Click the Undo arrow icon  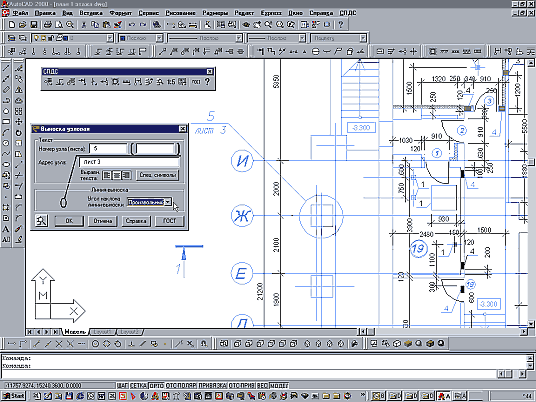point(132,25)
